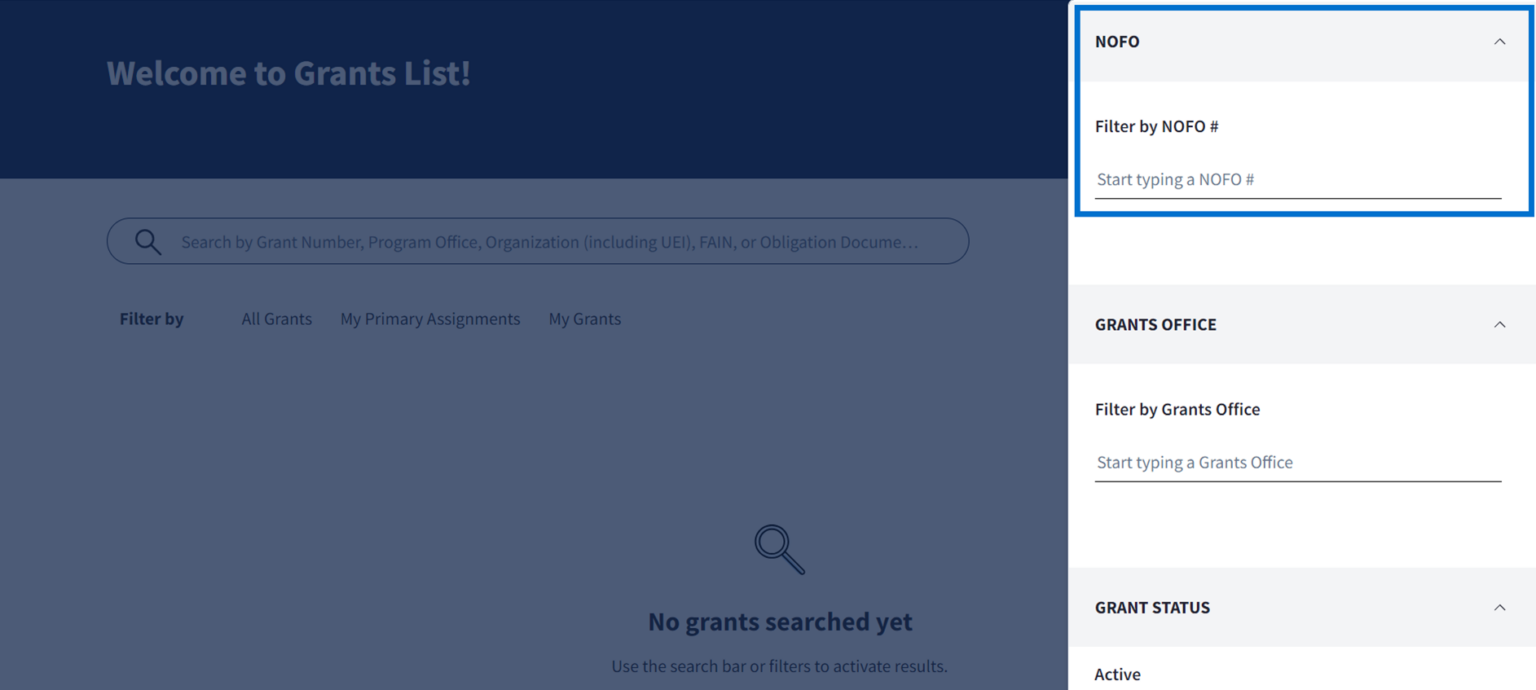Screen dimensions: 1536x690
Task: Click the 'Filter by' label beside All Grants
Action: click(151, 319)
